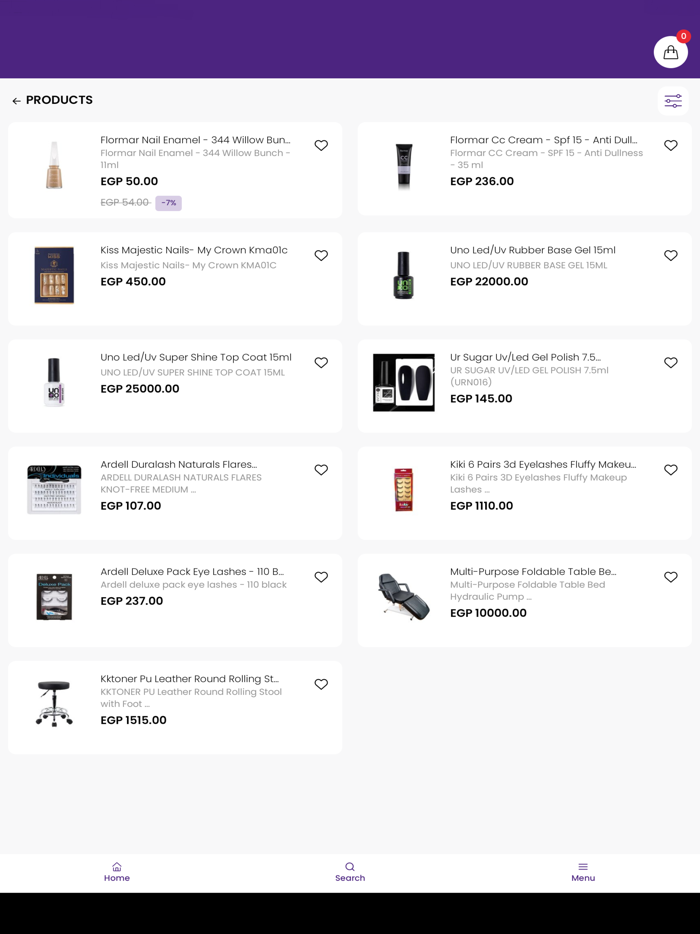Click the heart icon on Flormar Nail Enamel
Screen dimensions: 700x934
(x=321, y=145)
